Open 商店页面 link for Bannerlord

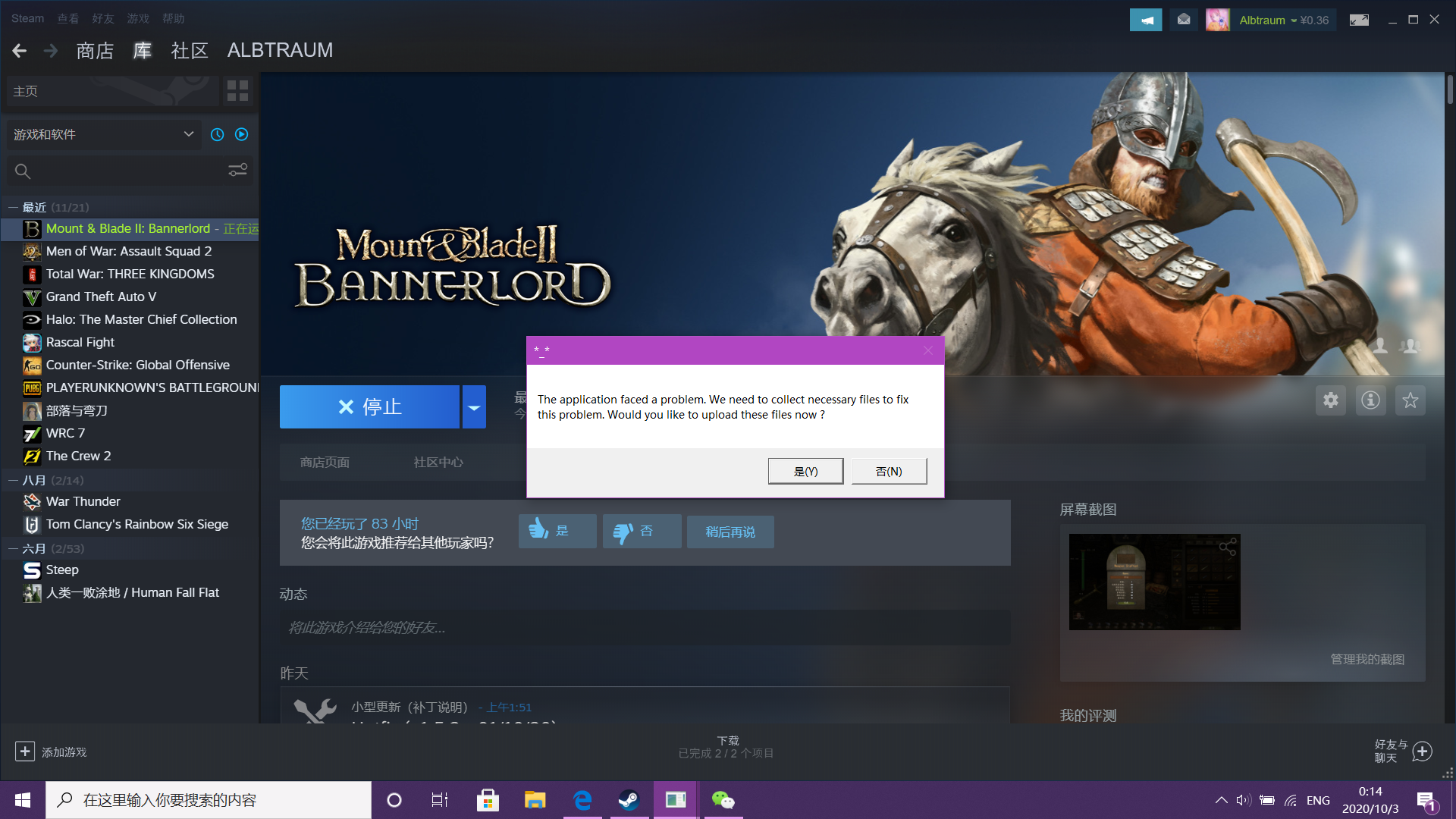click(x=325, y=463)
